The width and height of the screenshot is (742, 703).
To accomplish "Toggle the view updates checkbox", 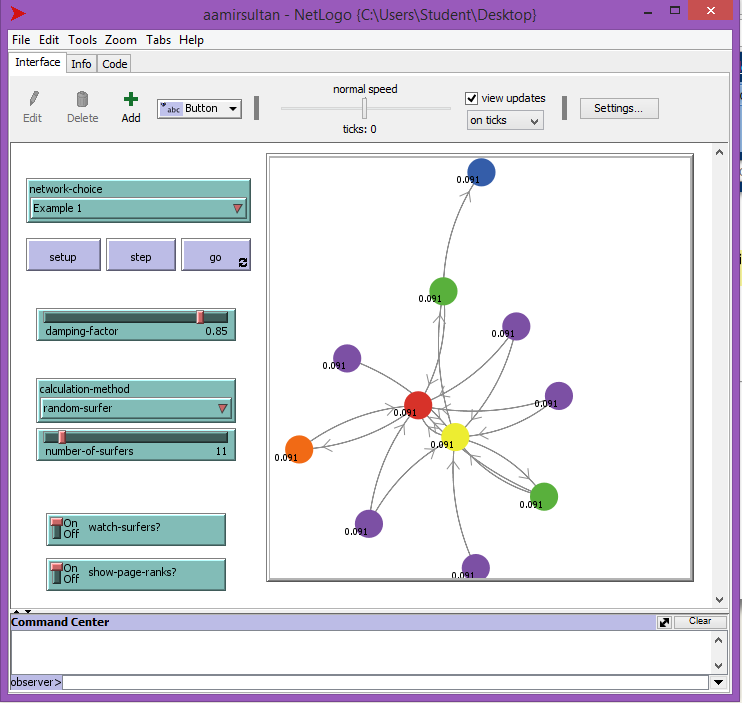I will pyautogui.click(x=473, y=98).
